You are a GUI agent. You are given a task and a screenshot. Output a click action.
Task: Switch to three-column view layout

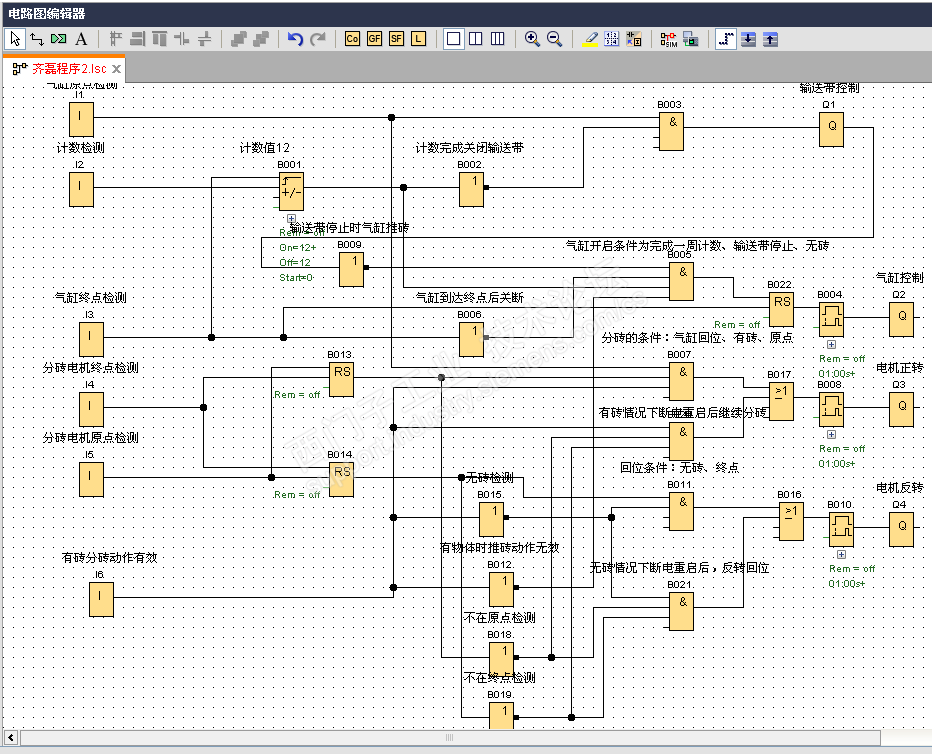click(497, 39)
